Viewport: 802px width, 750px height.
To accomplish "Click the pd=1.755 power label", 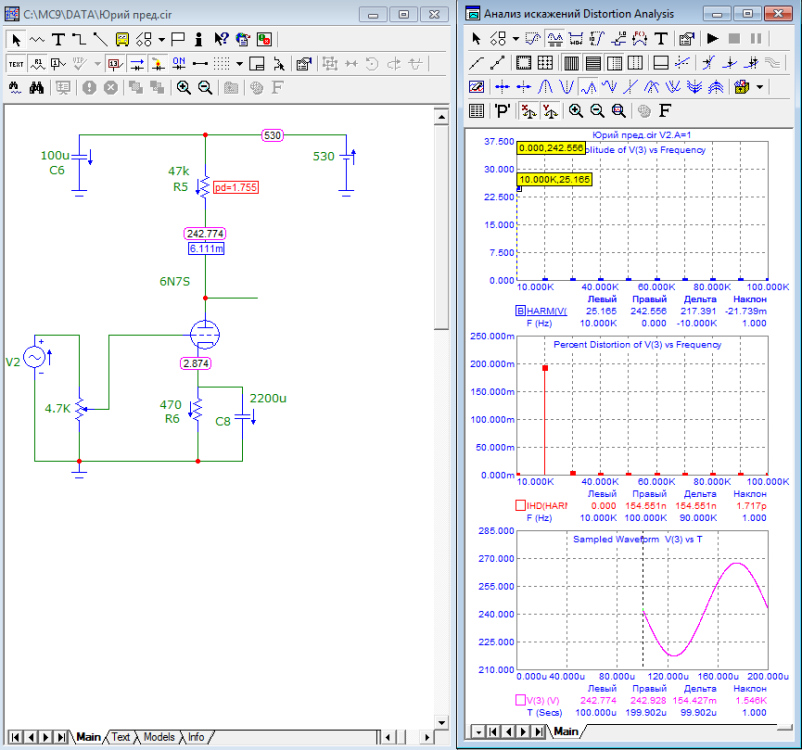I will click(236, 187).
